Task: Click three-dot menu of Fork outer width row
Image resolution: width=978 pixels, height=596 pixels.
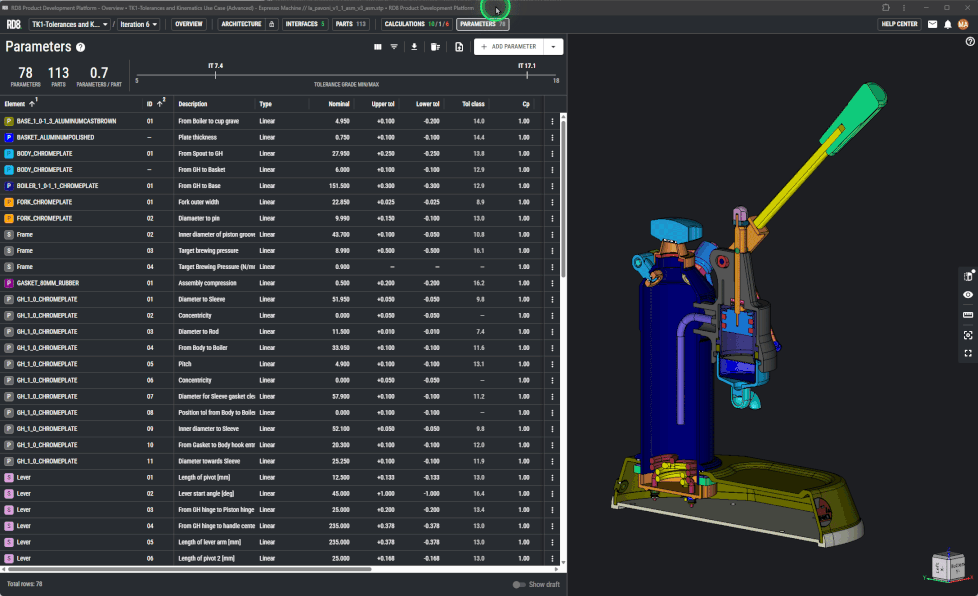Action: coord(552,203)
